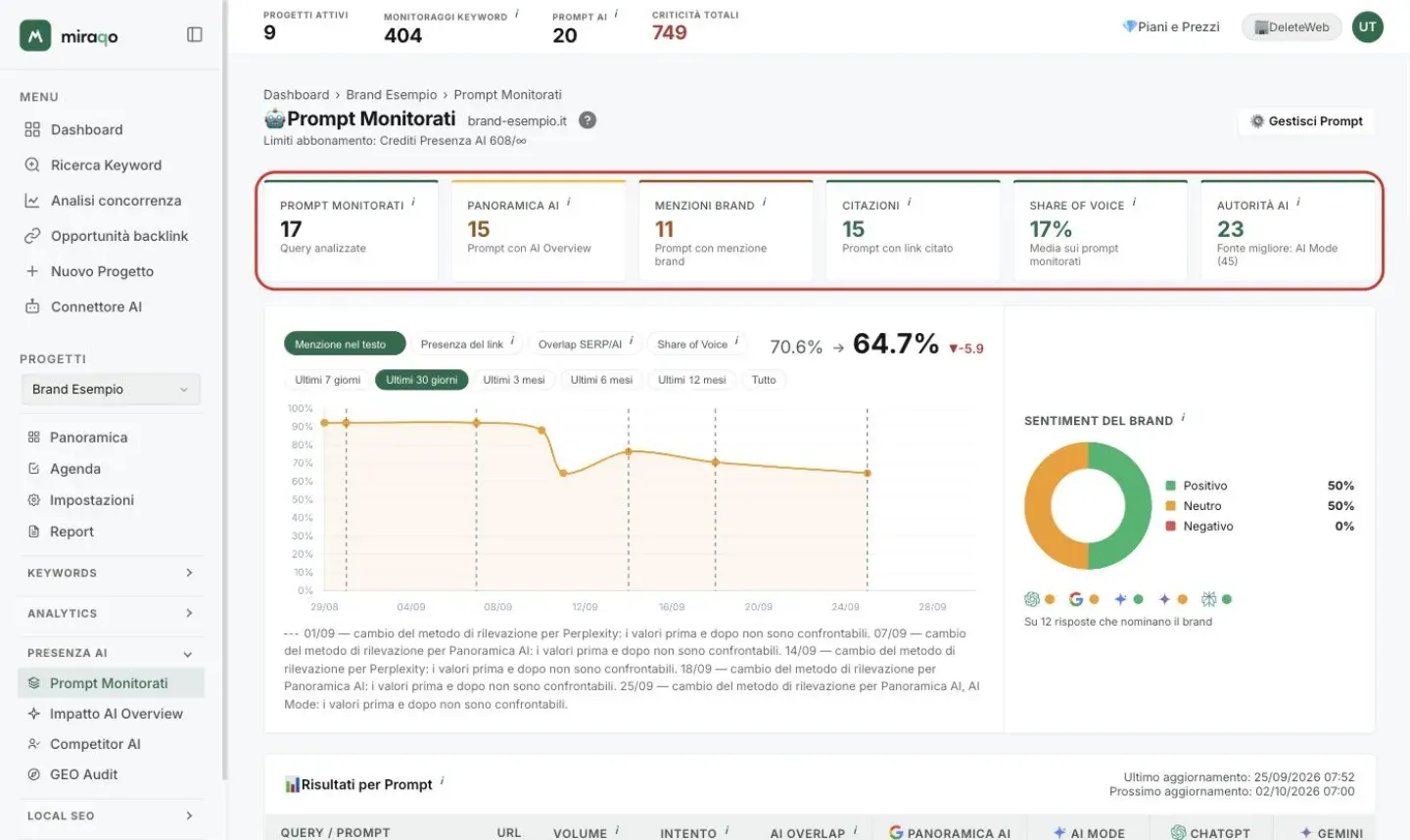Click the Perplexity icon in the sentiment panel
1410x840 pixels.
pos(1208,599)
